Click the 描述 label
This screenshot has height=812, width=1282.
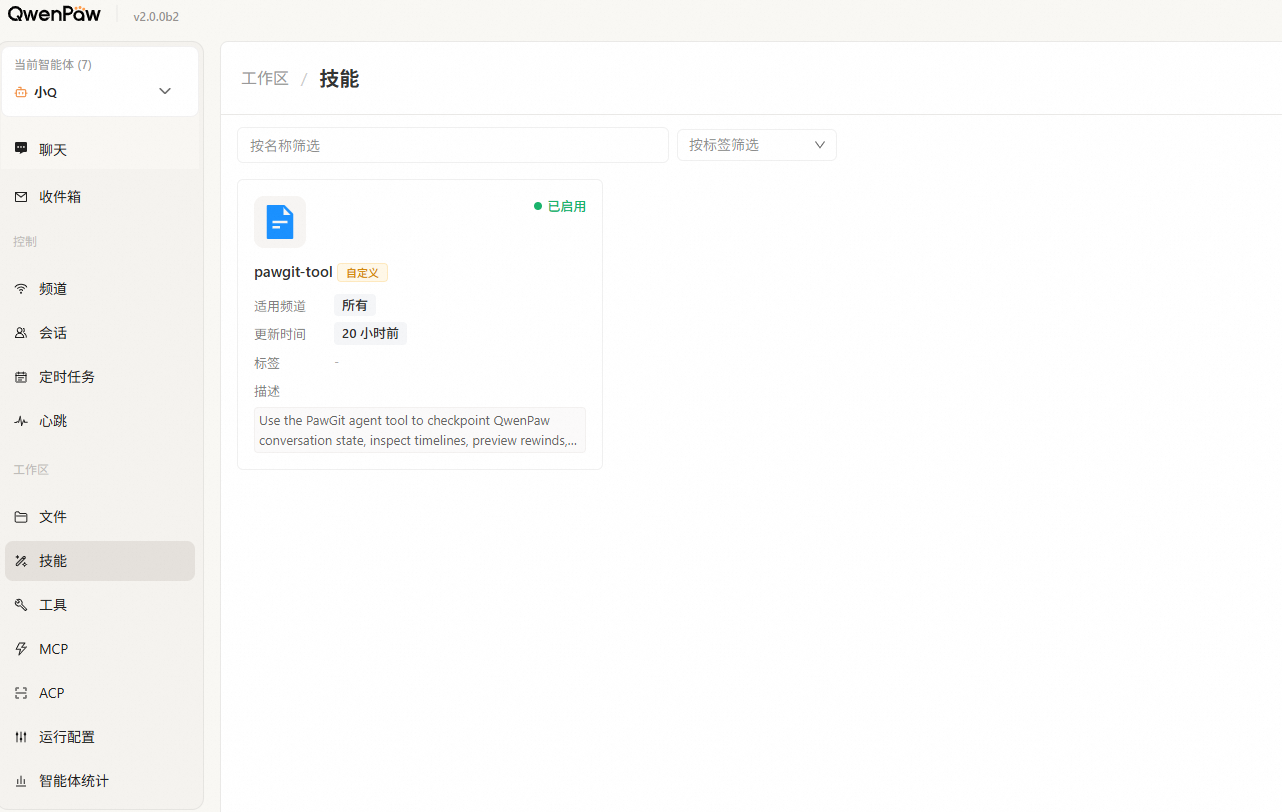(267, 391)
